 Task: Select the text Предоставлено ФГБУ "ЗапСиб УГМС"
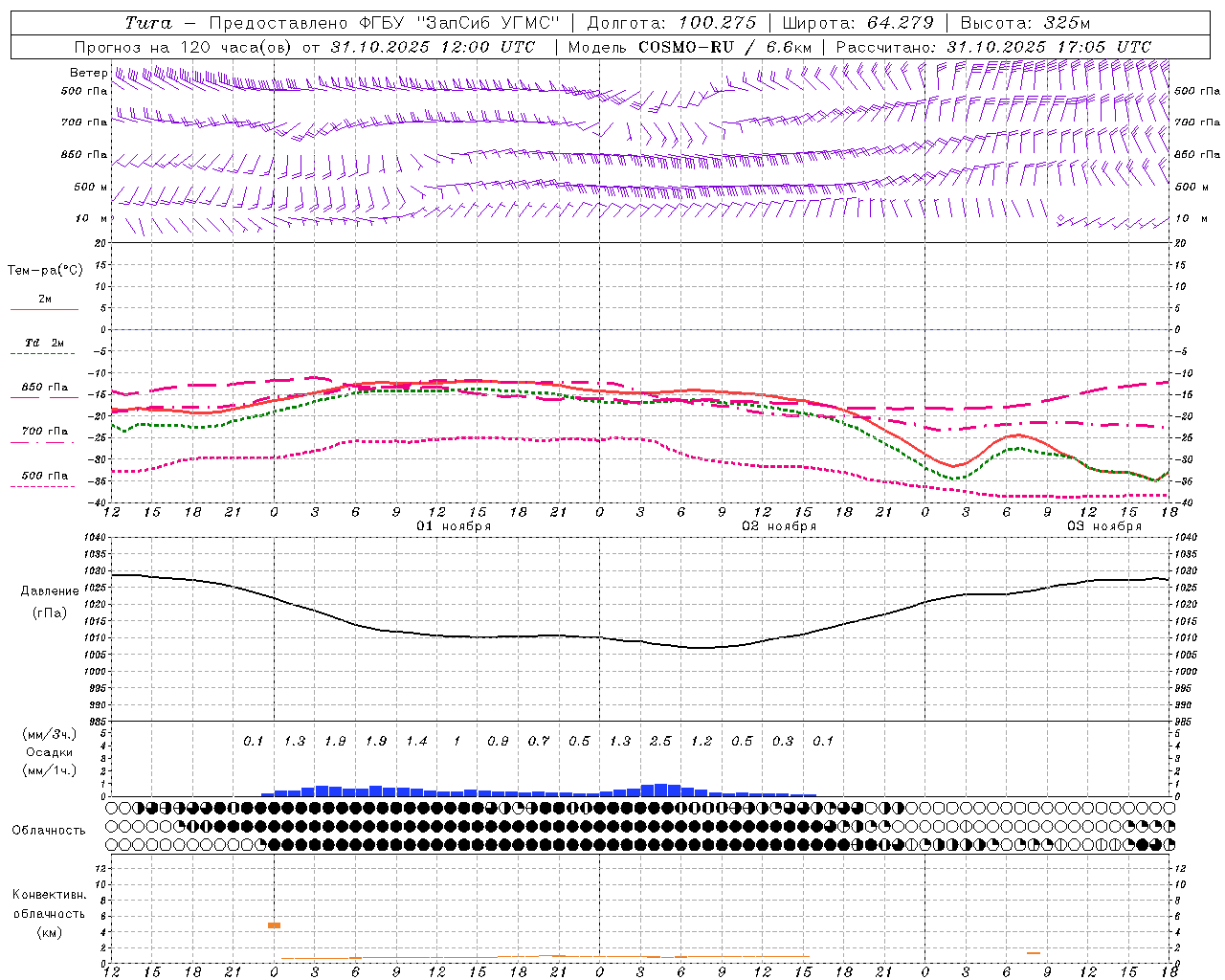(384, 23)
